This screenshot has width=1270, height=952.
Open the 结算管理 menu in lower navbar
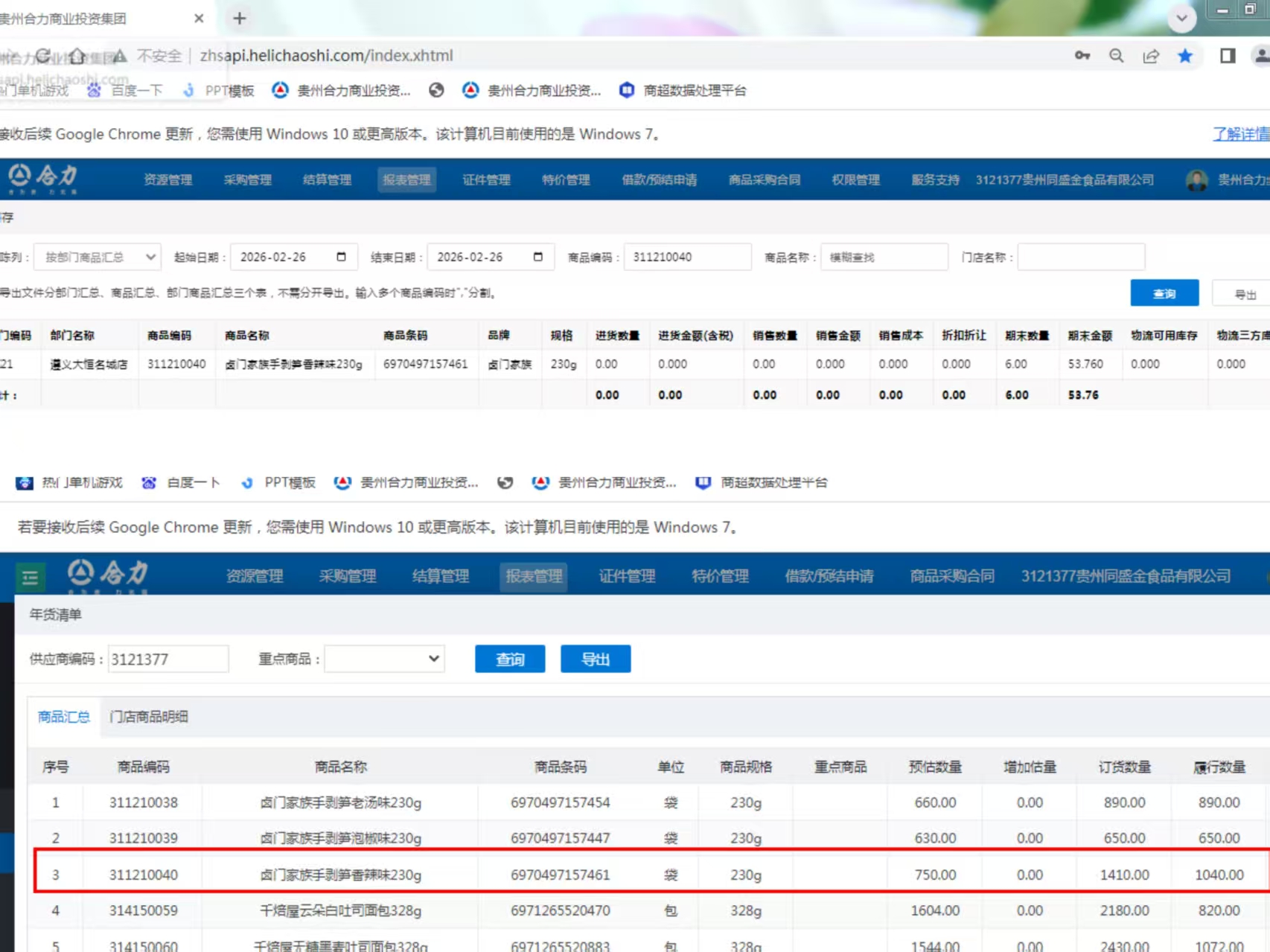(x=440, y=576)
